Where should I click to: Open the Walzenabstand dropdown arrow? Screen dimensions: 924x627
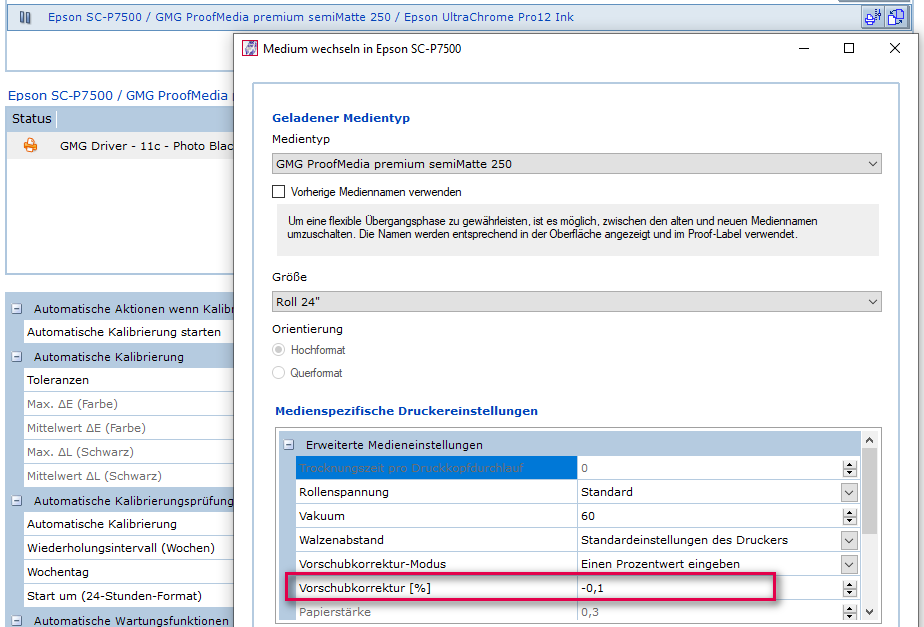click(849, 540)
